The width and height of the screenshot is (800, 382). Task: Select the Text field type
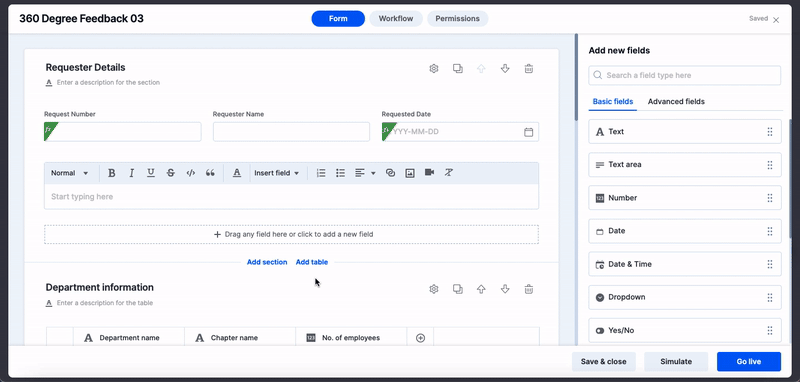coord(685,132)
